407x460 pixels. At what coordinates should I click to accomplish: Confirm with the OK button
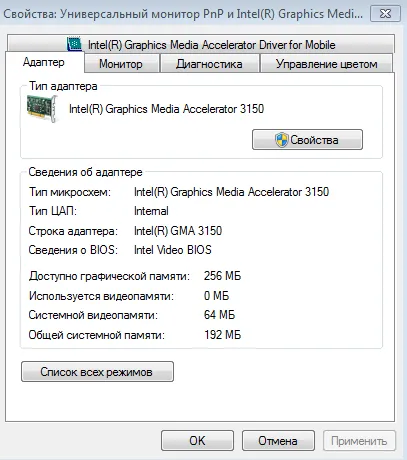tap(197, 441)
